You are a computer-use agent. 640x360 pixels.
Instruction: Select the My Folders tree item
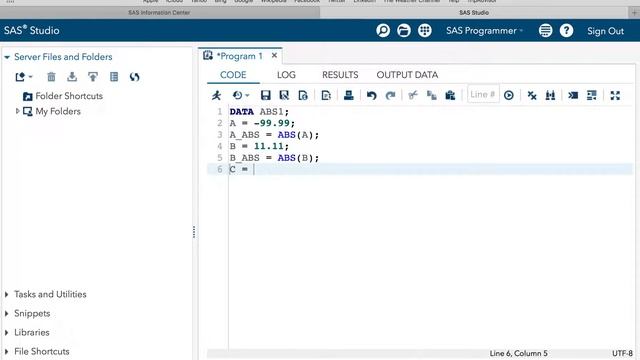point(52,111)
